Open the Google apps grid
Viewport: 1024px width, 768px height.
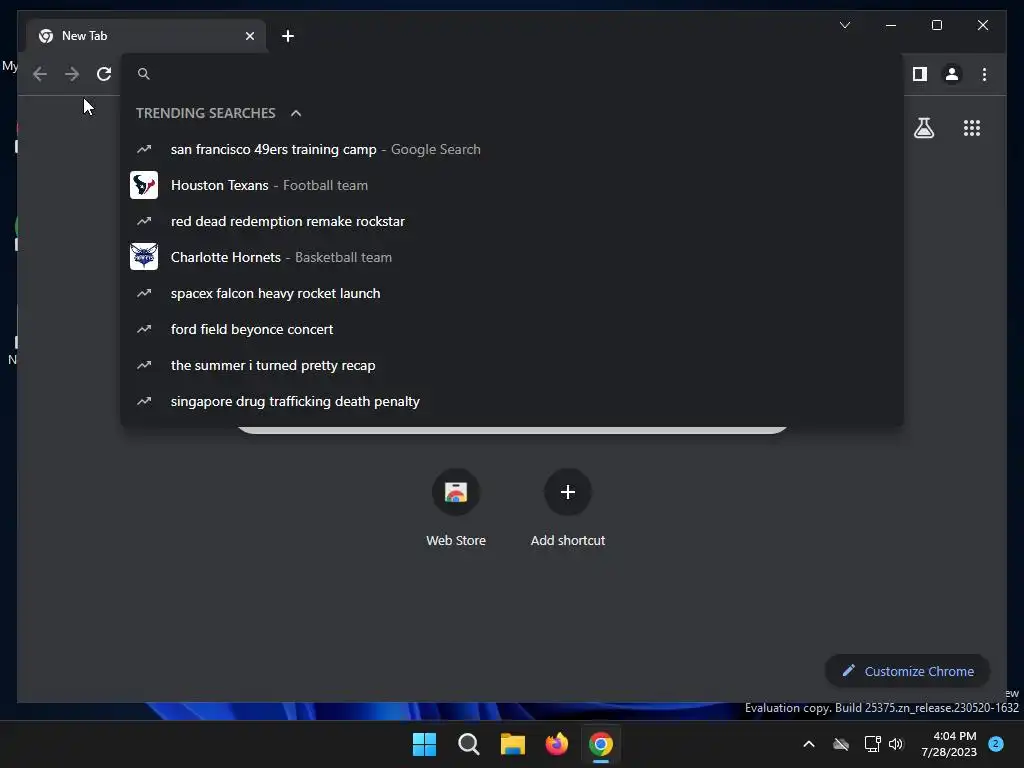point(972,128)
